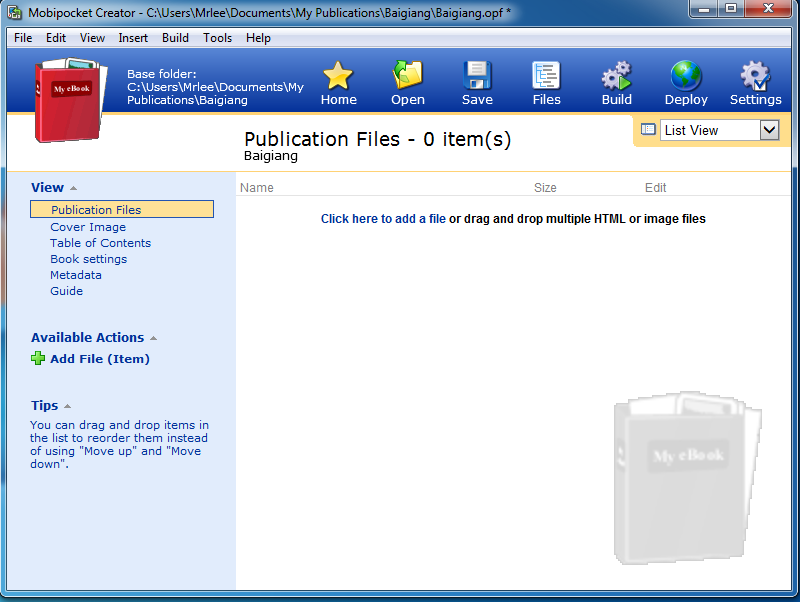Viewport: 800px width, 602px height.
Task: Build the eBook using Build gears icon
Action: tap(616, 77)
